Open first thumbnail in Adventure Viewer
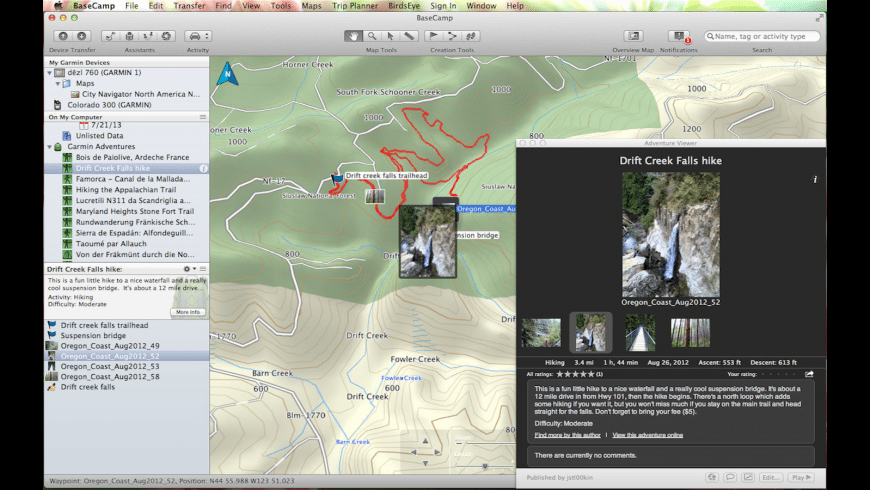 (541, 333)
